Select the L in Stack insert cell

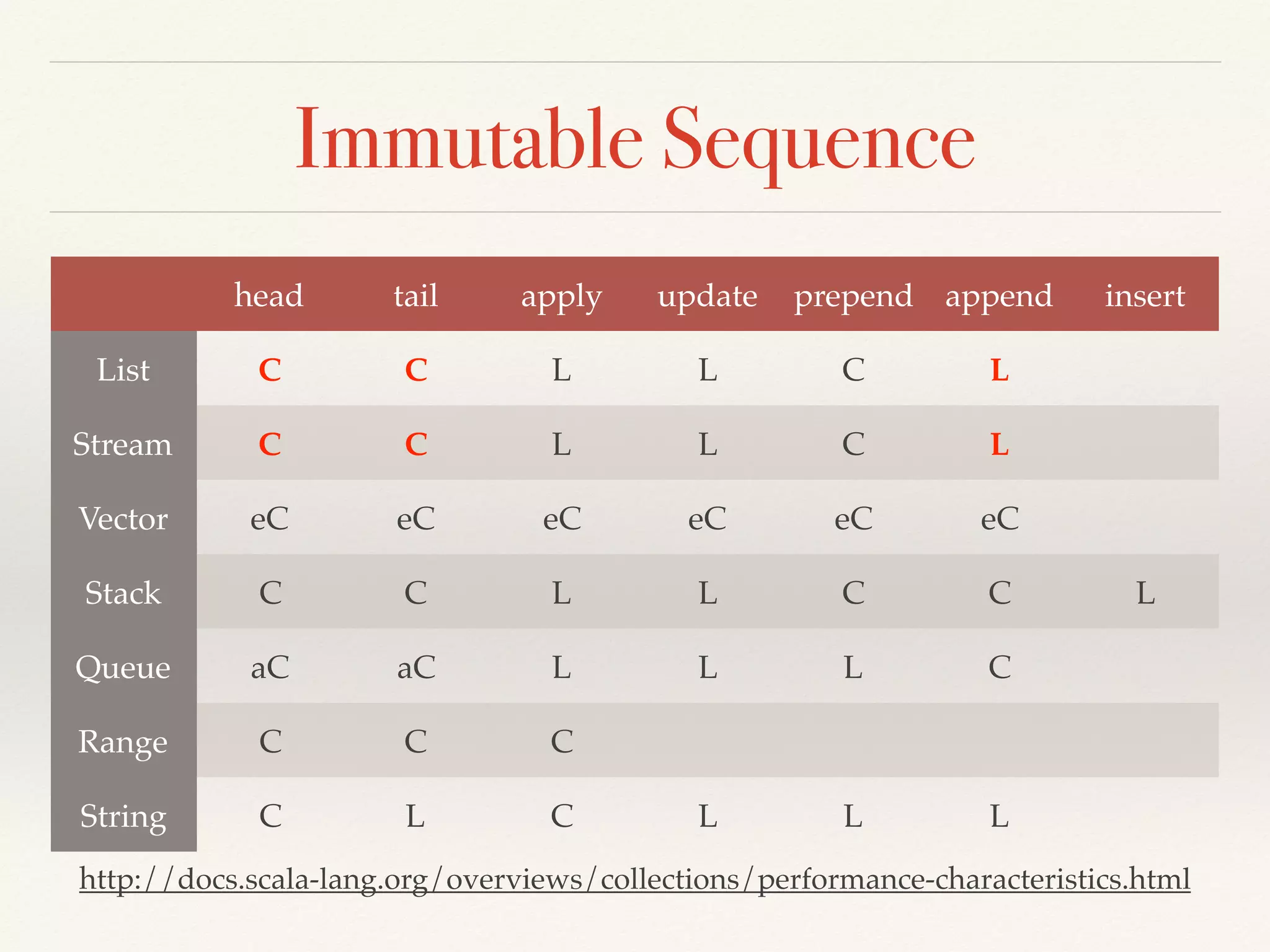pos(1145,593)
